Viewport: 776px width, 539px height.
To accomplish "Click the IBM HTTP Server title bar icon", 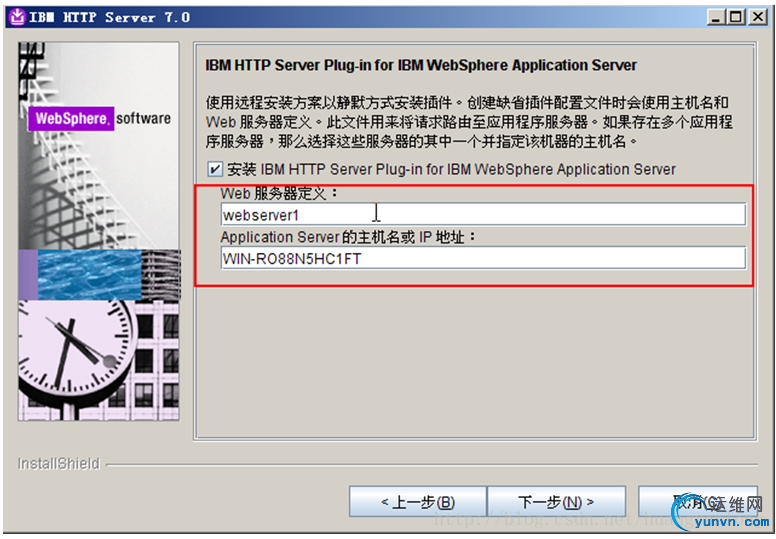I will pyautogui.click(x=17, y=17).
